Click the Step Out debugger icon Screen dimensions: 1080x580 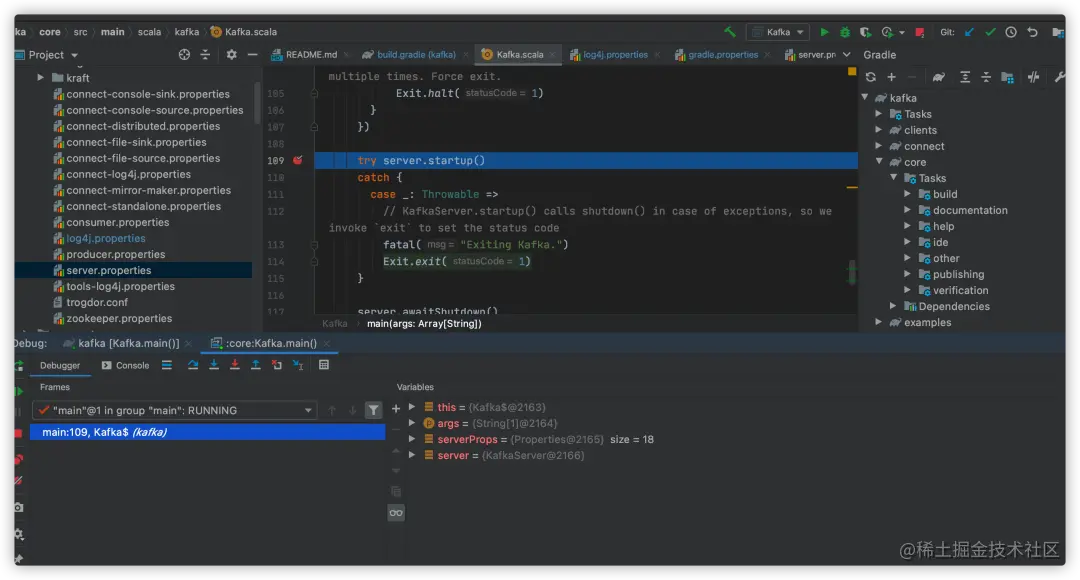(x=256, y=365)
